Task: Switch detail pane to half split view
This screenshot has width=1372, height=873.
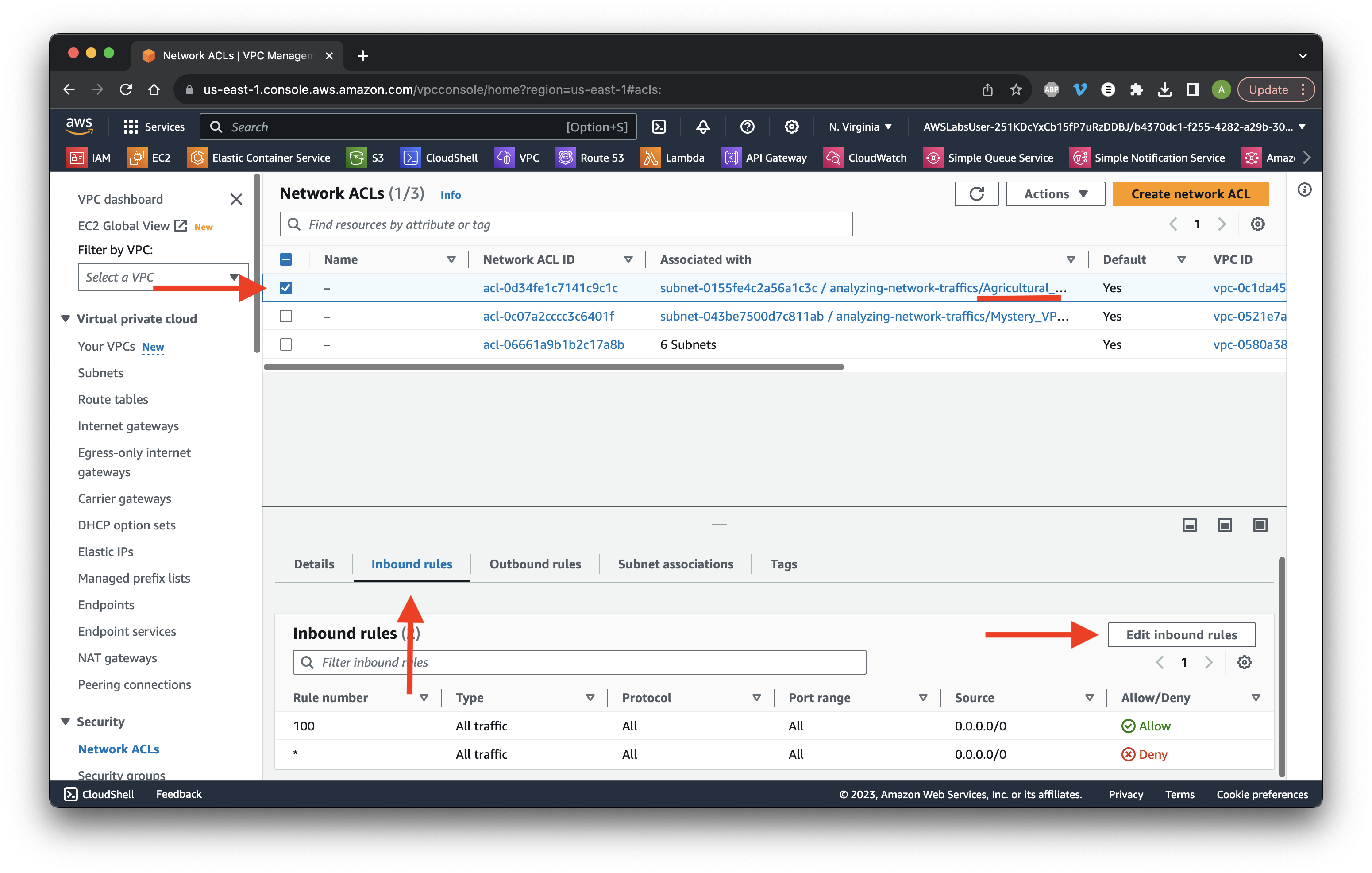Action: (x=1225, y=525)
